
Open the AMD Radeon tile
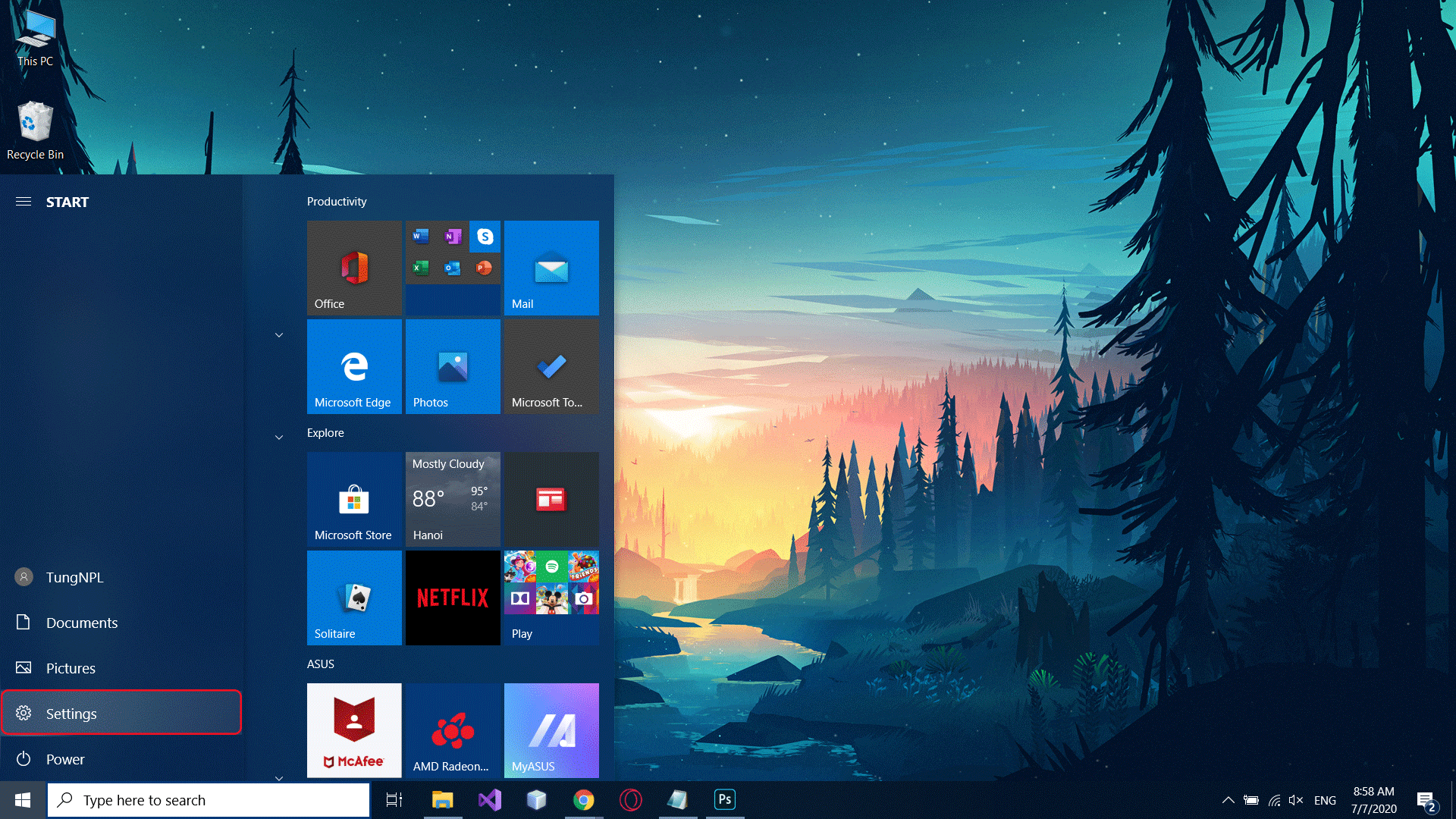pos(453,730)
